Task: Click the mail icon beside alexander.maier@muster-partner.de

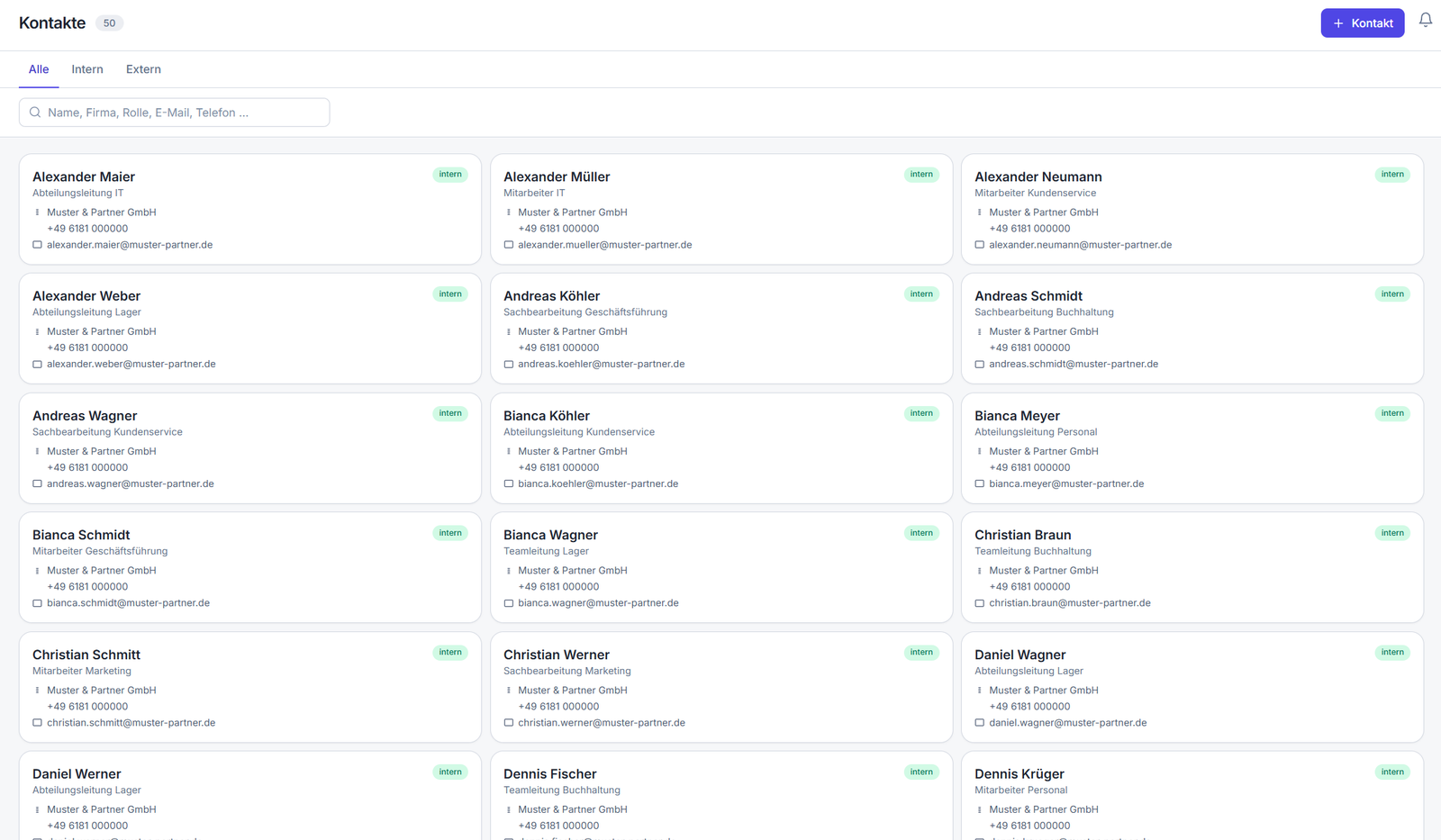Action: (38, 245)
